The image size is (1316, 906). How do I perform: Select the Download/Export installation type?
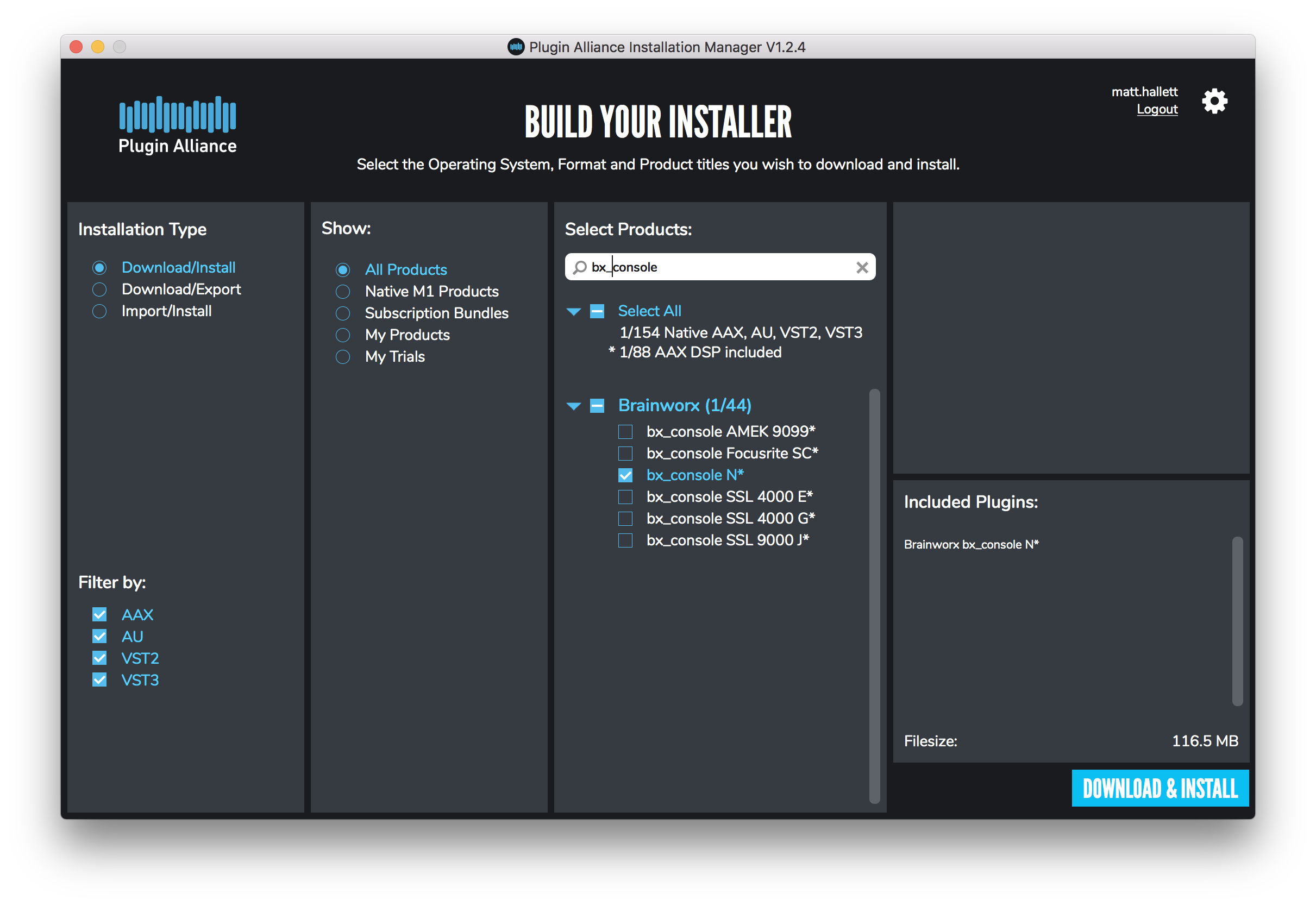click(99, 290)
